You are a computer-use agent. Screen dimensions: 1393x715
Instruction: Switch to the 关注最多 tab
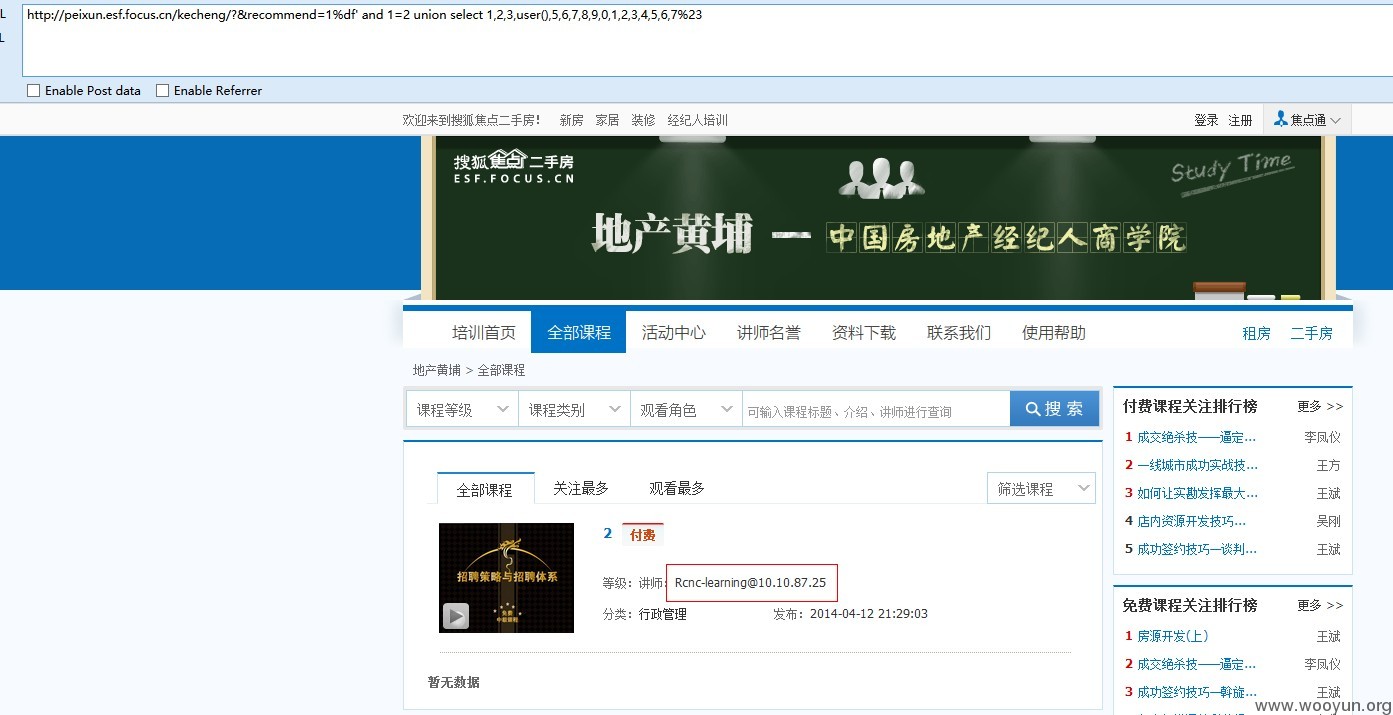581,488
